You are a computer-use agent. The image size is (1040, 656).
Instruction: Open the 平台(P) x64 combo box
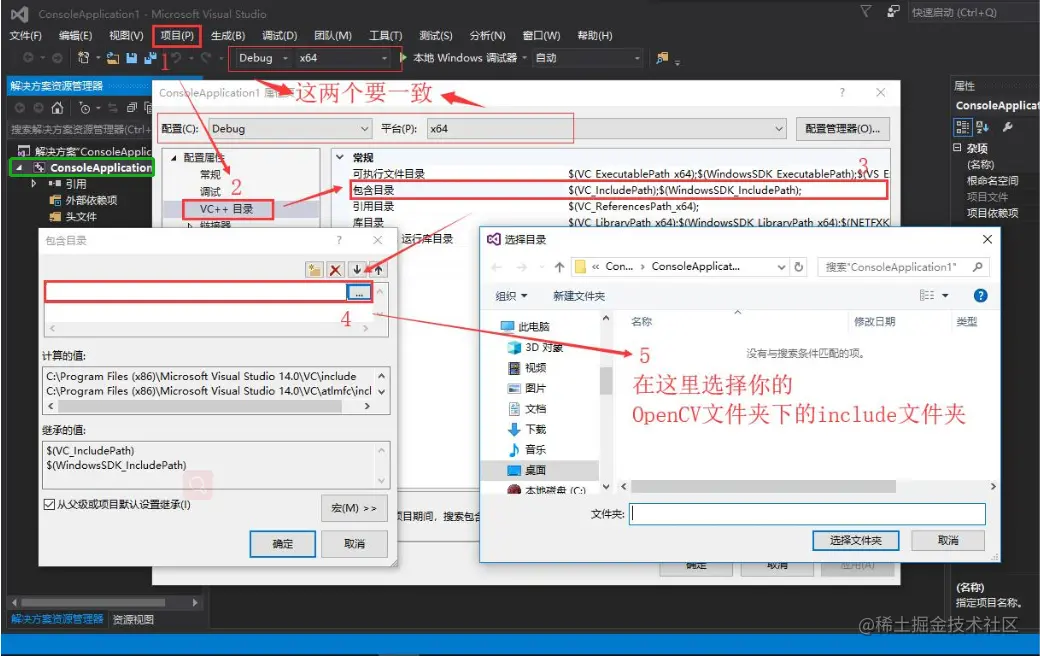[x=606, y=129]
